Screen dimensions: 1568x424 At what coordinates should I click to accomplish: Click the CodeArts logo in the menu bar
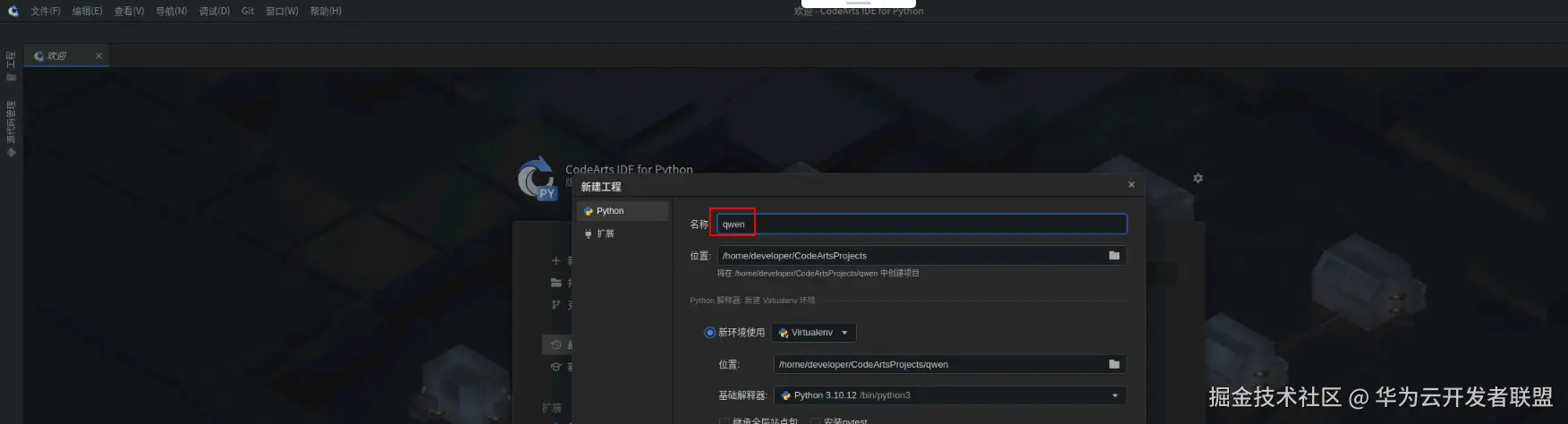pos(13,11)
